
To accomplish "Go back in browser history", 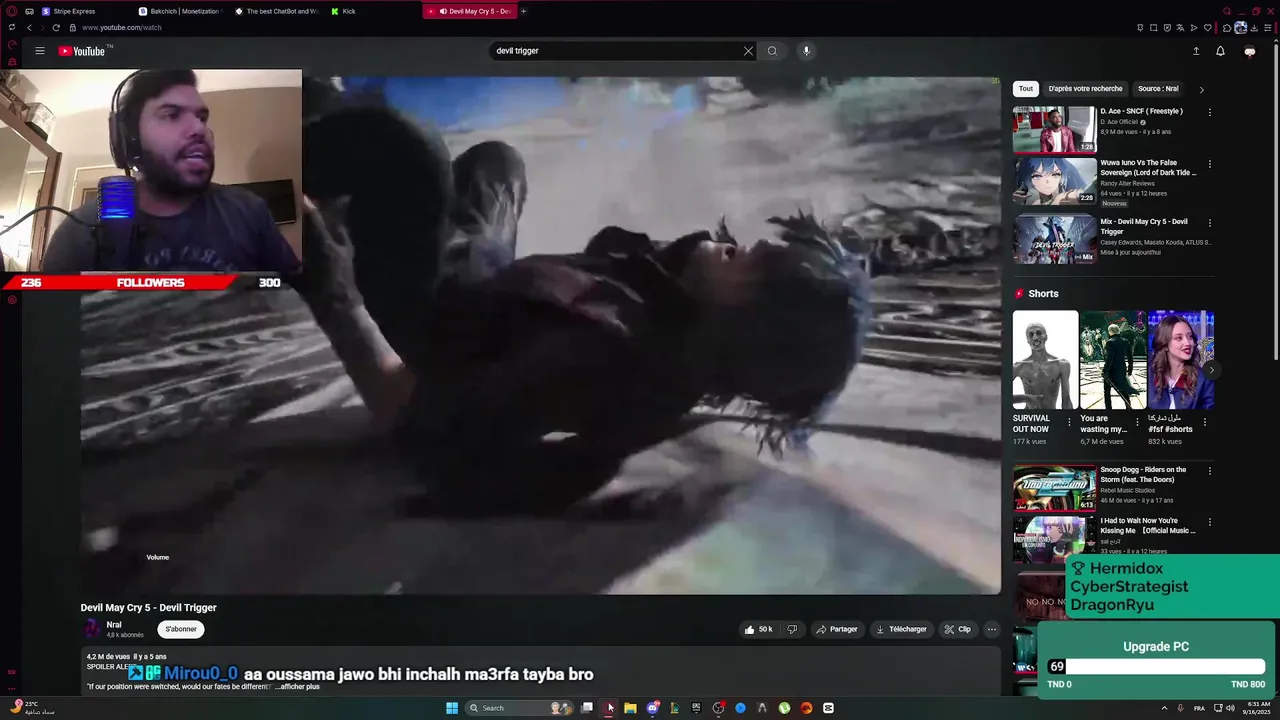I will click(29, 28).
